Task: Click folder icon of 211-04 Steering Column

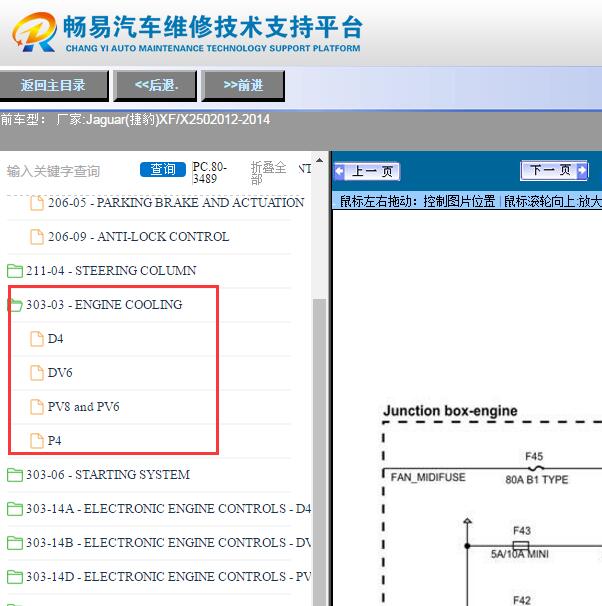Action: [x=15, y=271]
